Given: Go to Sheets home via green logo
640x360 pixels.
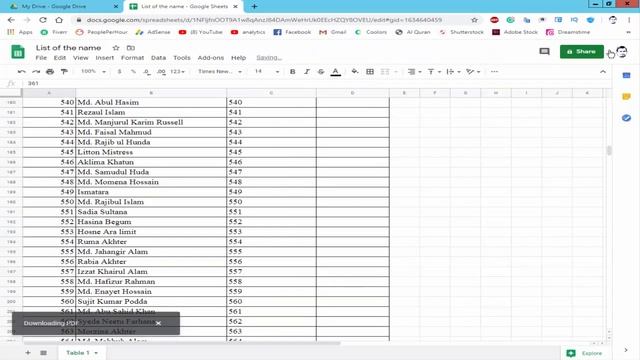Looking at the screenshot, I should pos(18,52).
